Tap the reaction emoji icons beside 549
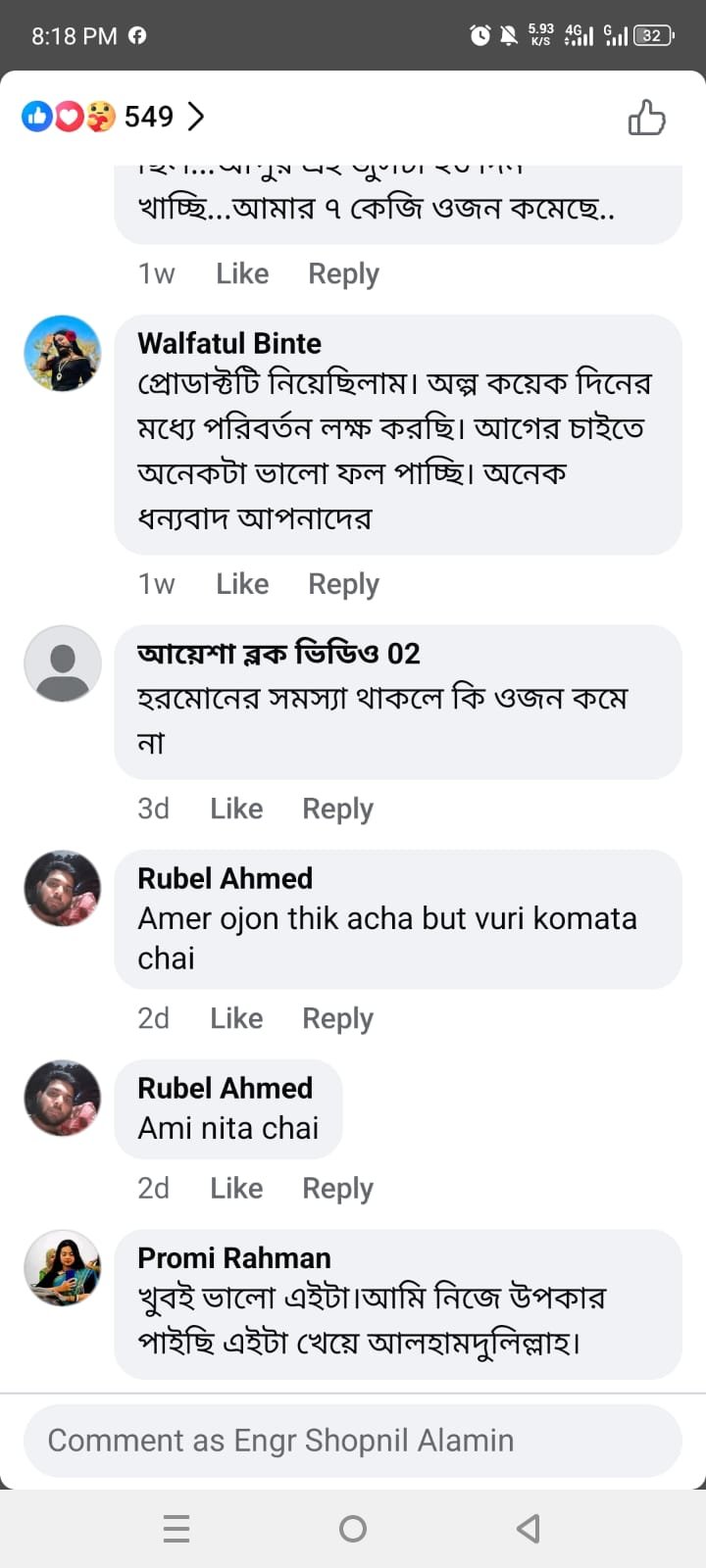Image resolution: width=706 pixels, height=1568 pixels. [x=69, y=117]
